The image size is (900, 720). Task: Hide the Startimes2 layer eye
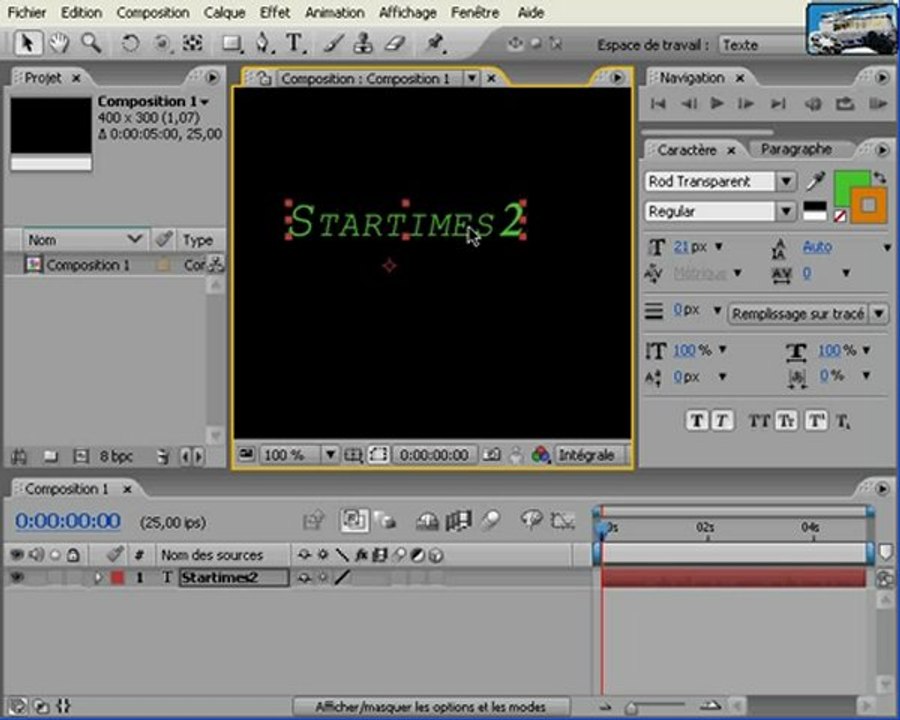[17, 578]
